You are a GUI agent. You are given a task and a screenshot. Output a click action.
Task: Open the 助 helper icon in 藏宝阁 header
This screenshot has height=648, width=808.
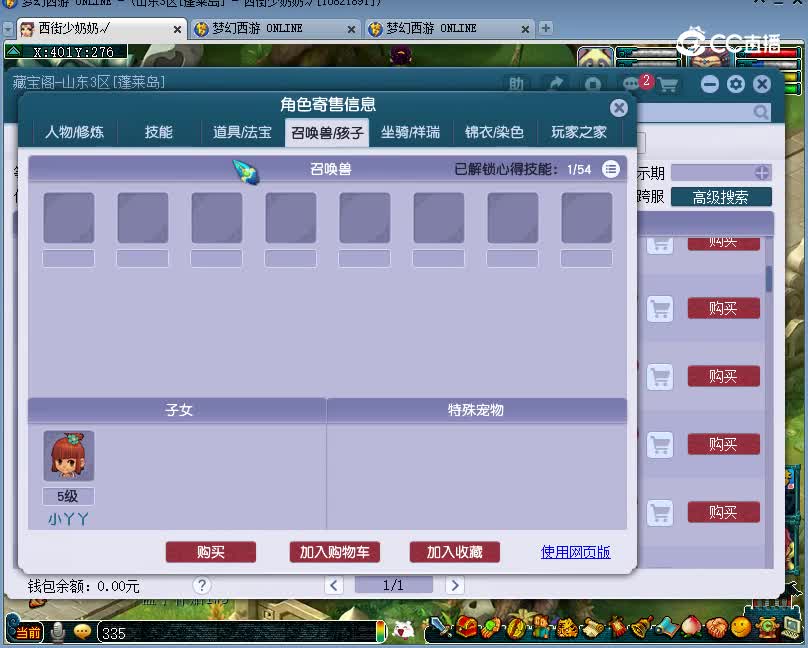(x=516, y=83)
